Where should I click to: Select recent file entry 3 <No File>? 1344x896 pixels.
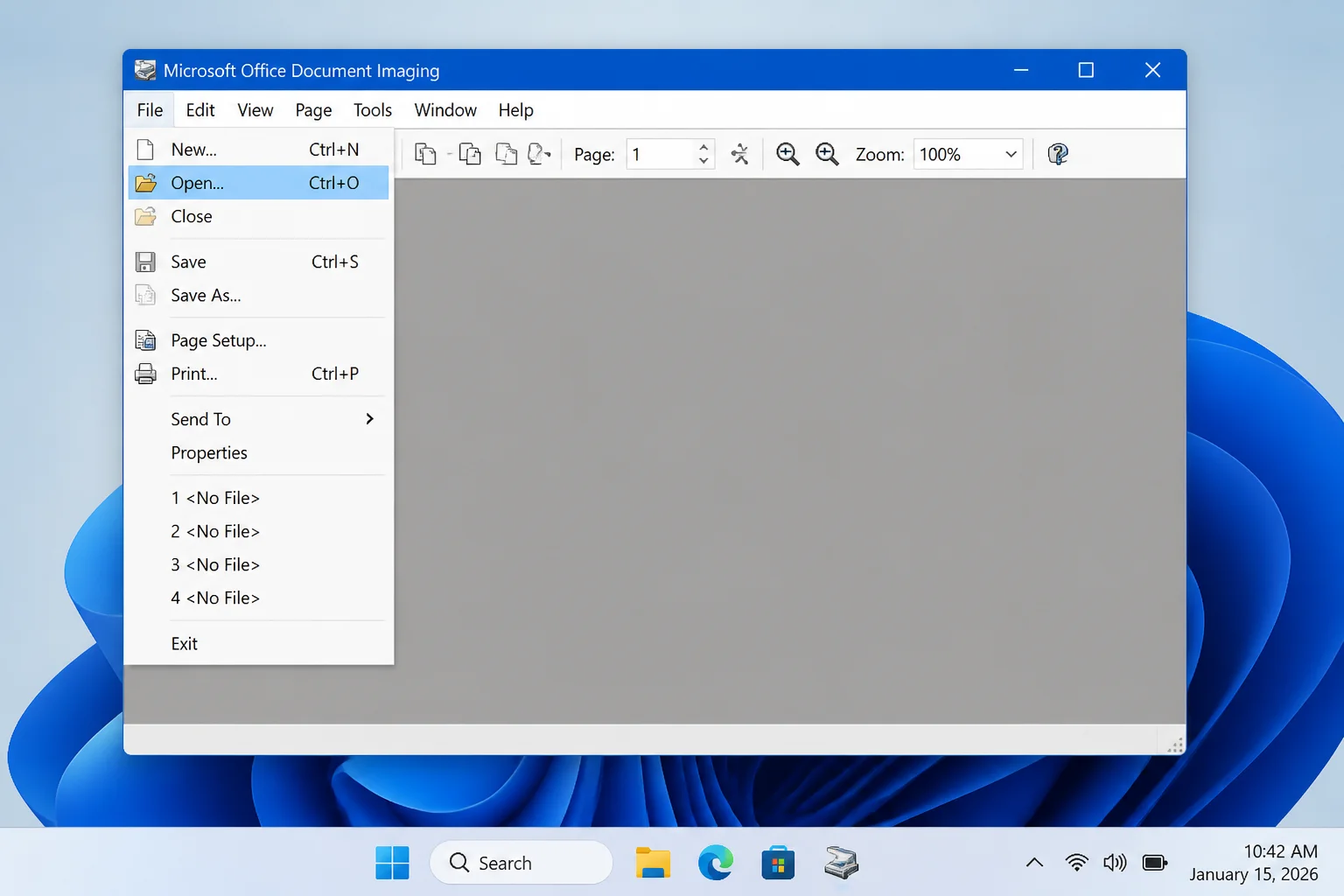tap(258, 564)
